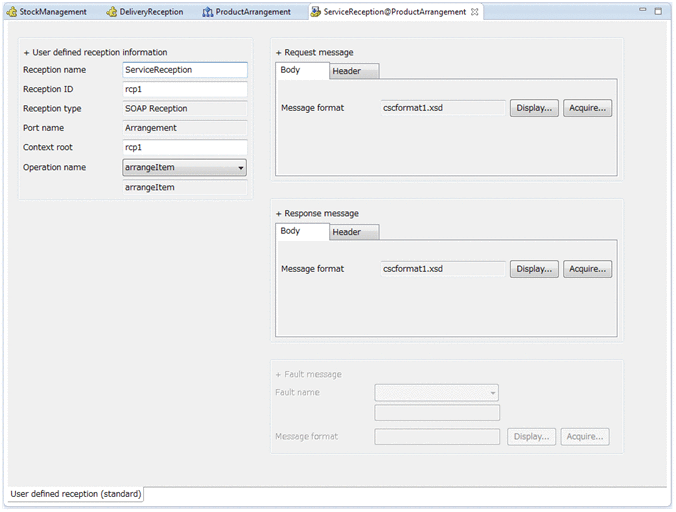The height and width of the screenshot is (512, 676).
Task: Maximize the editor area
Action: point(660,11)
